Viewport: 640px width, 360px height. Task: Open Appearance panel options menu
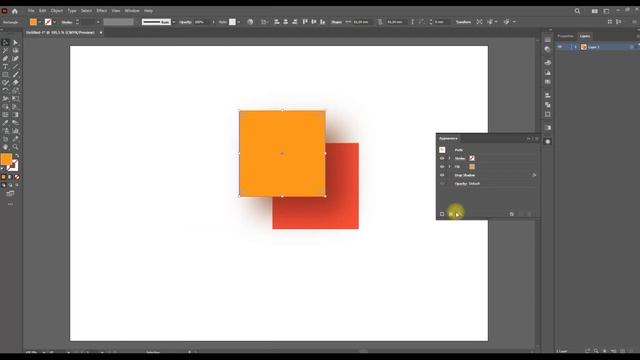click(x=537, y=139)
